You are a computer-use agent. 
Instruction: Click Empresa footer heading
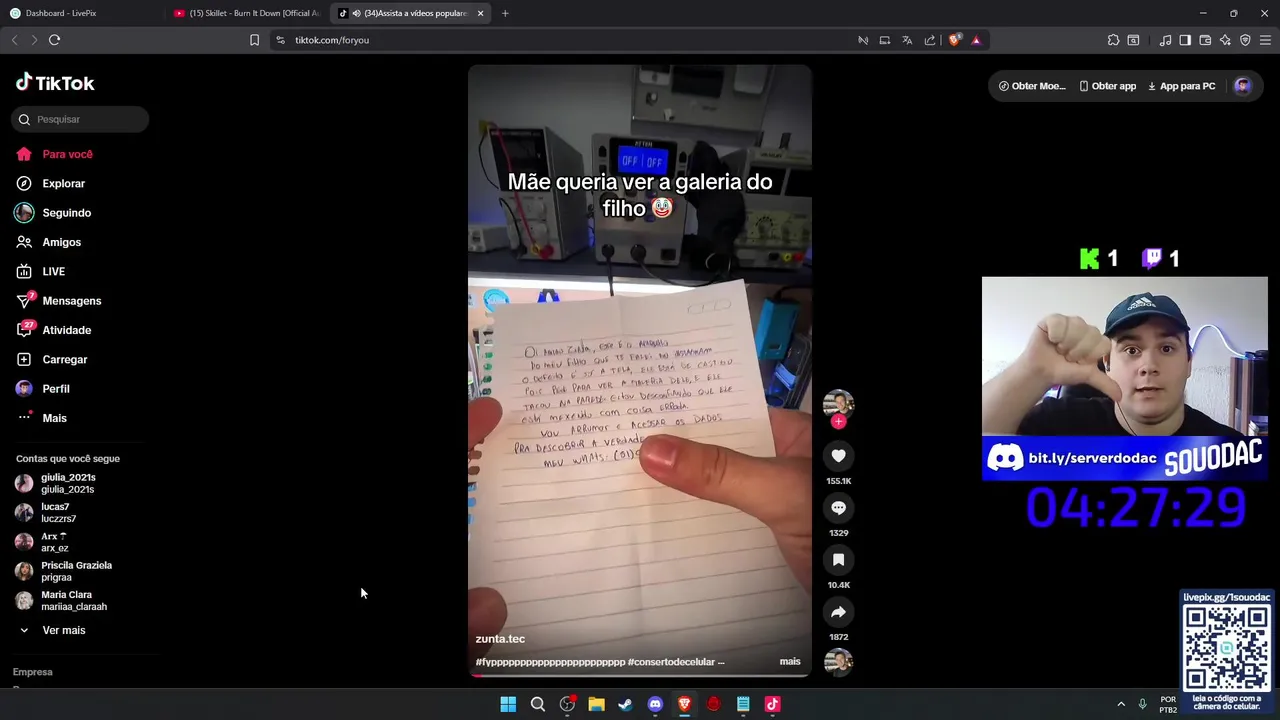[x=33, y=672]
